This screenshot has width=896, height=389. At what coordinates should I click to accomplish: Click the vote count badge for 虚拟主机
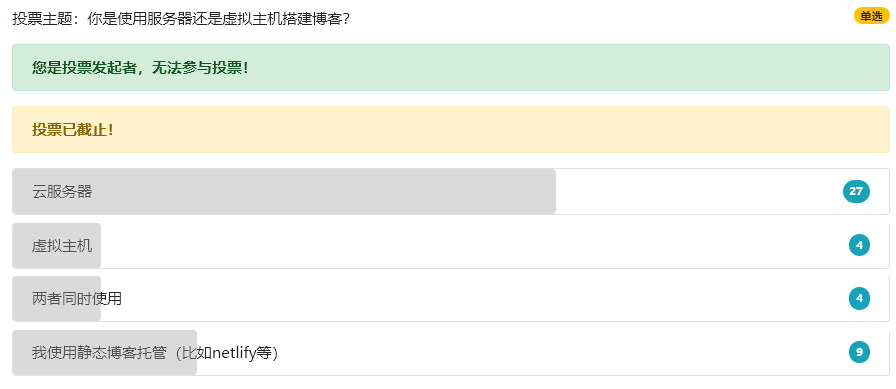click(x=859, y=246)
